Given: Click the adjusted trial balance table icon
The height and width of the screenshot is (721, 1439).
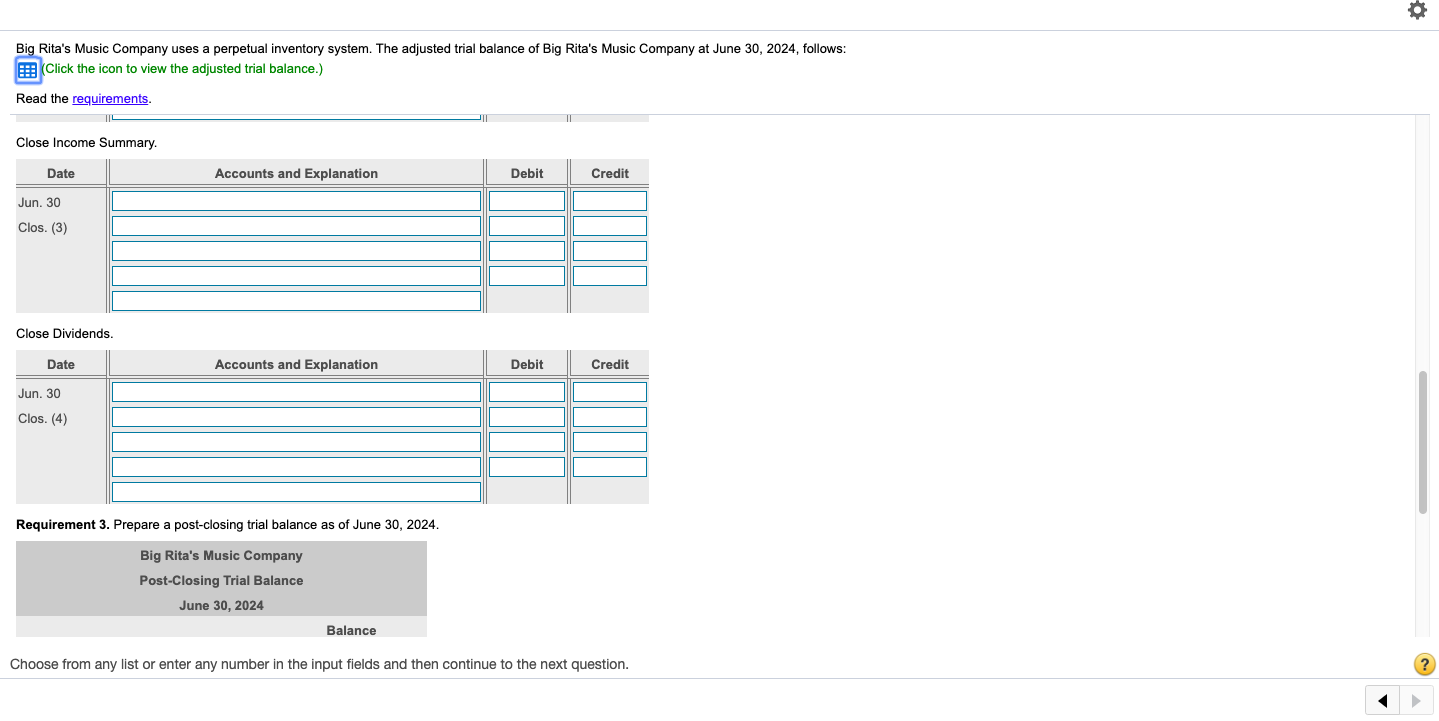Looking at the screenshot, I should pos(27,70).
